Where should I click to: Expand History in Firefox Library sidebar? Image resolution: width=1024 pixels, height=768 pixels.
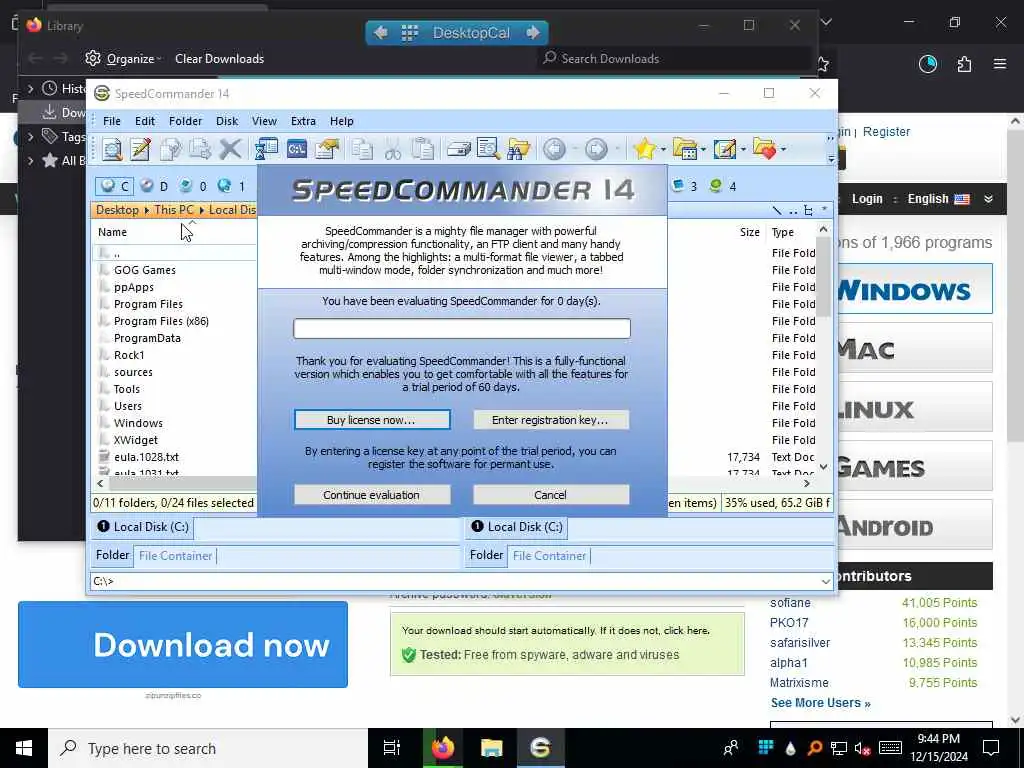coord(30,88)
